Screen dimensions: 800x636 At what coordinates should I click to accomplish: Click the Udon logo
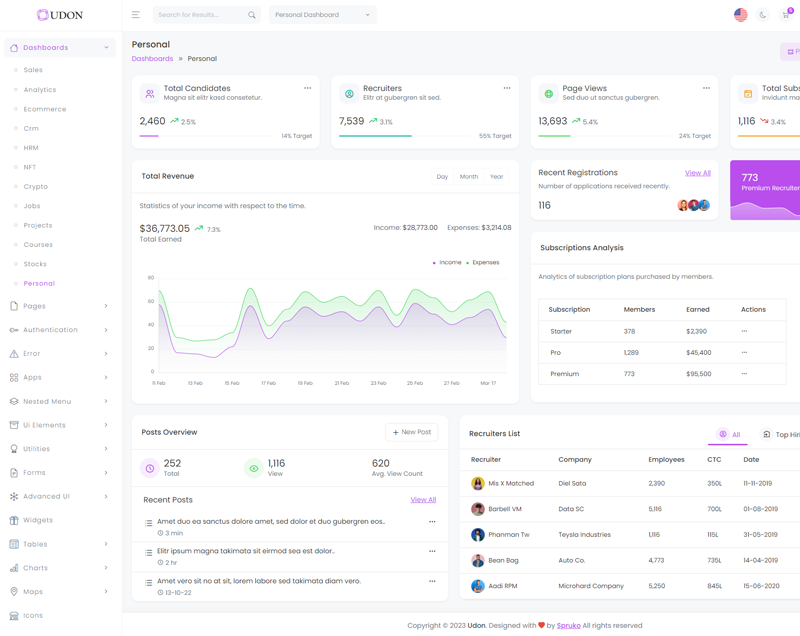(60, 15)
